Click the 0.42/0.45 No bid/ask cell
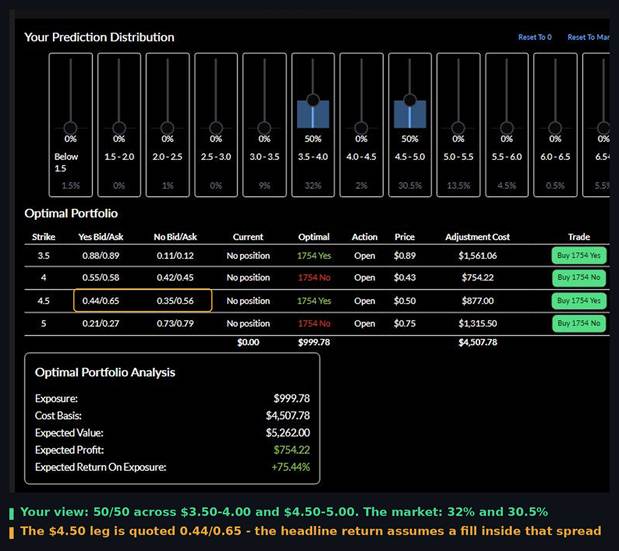Image resolution: width=619 pixels, height=551 pixels. 175,277
